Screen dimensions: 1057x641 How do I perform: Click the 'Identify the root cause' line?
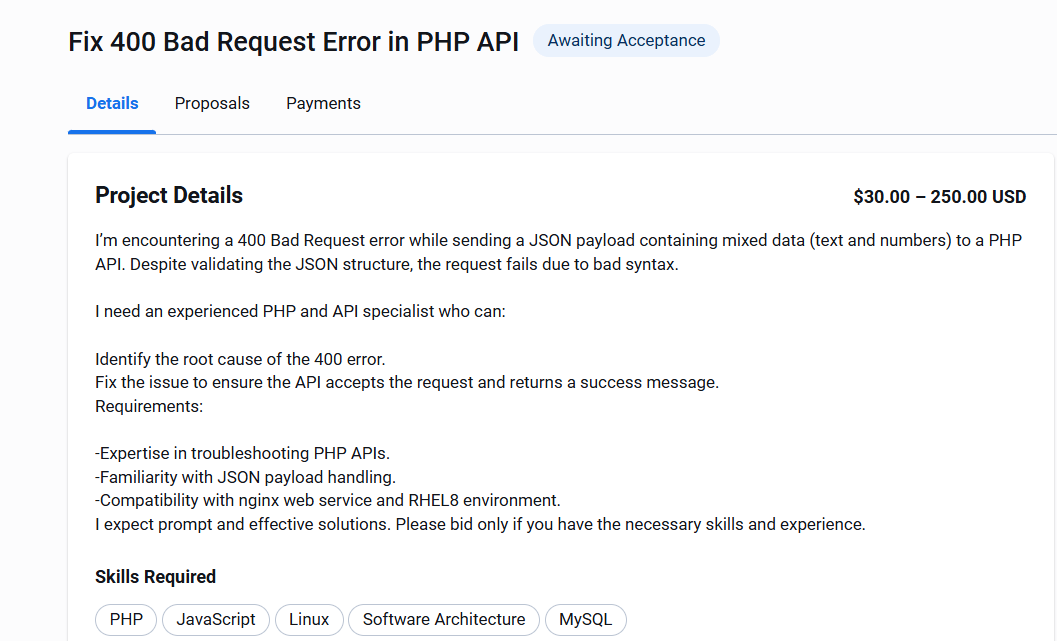point(240,359)
